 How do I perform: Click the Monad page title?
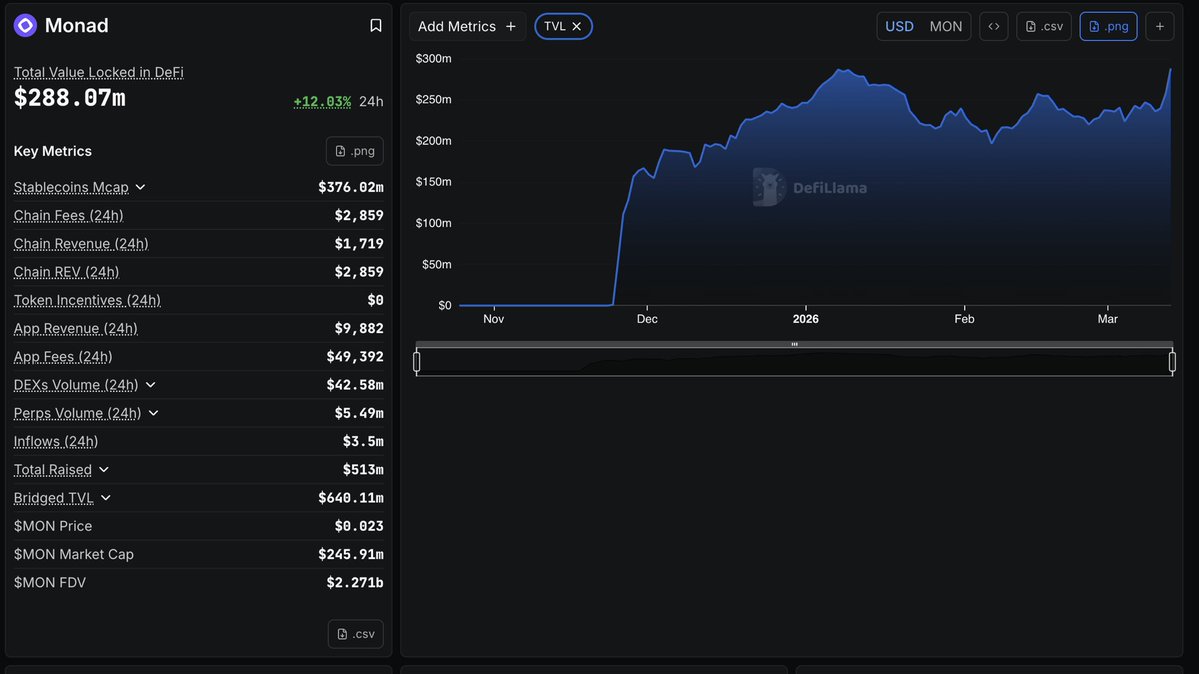[x=76, y=25]
